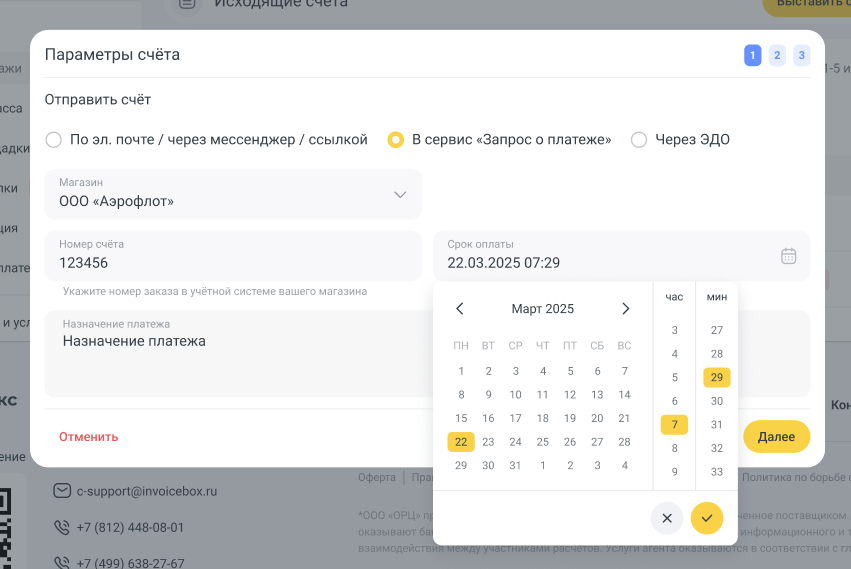Go to previous month in calendar
Screen dimensions: 851x569
460,309
